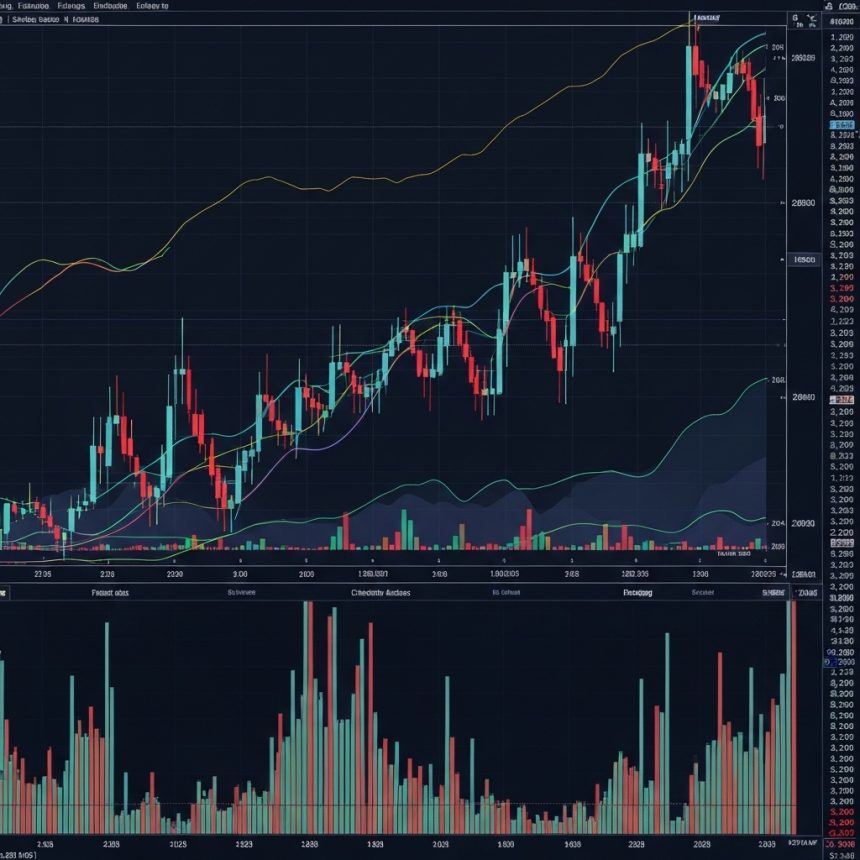Select the center tab above the volume panel
The width and height of the screenshot is (860, 860).
(381, 592)
